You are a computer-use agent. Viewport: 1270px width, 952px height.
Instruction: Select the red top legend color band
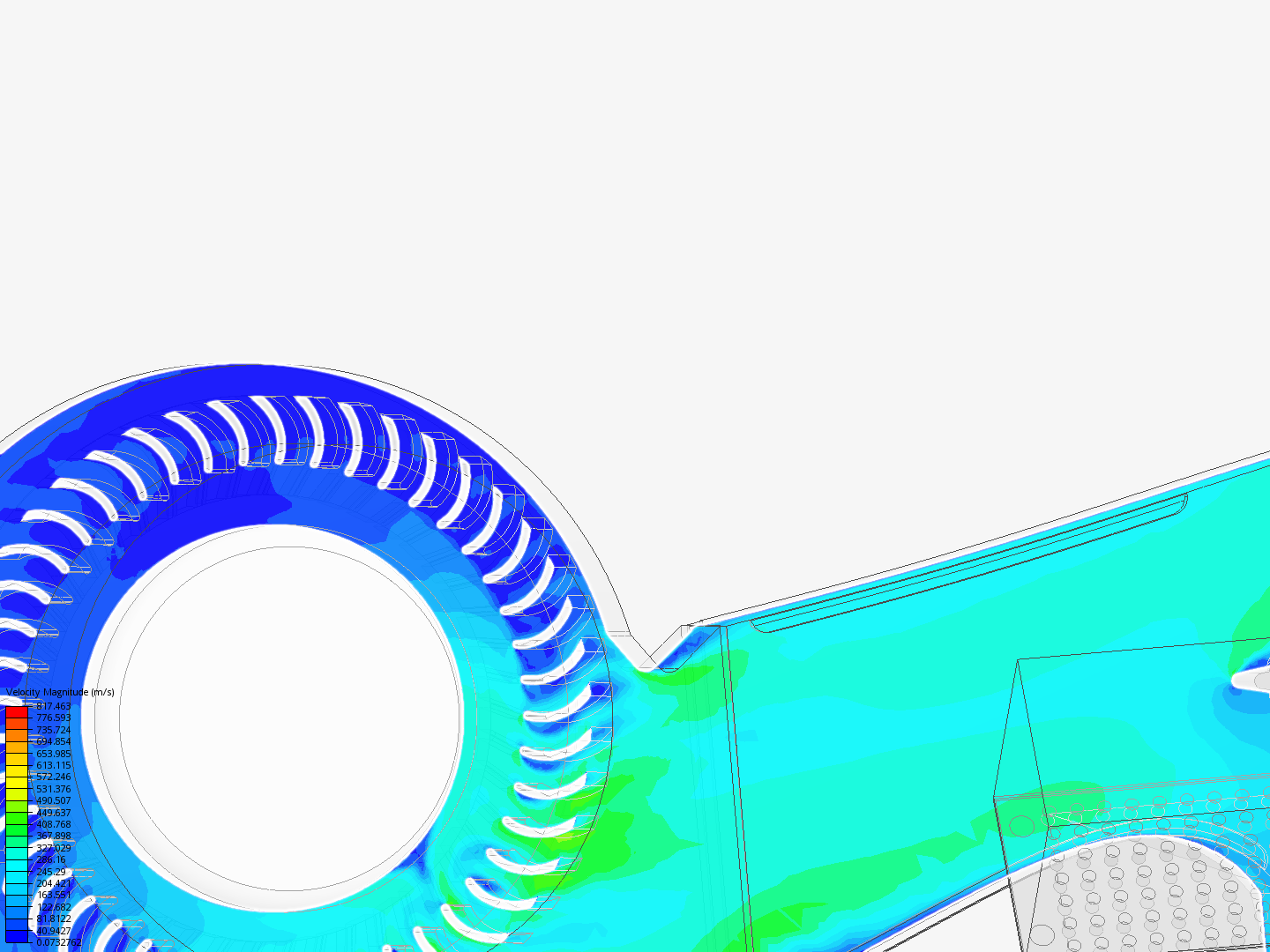coord(17,712)
